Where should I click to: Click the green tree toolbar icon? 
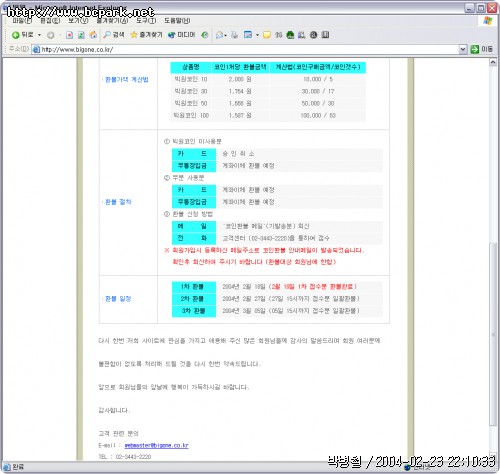290,35
